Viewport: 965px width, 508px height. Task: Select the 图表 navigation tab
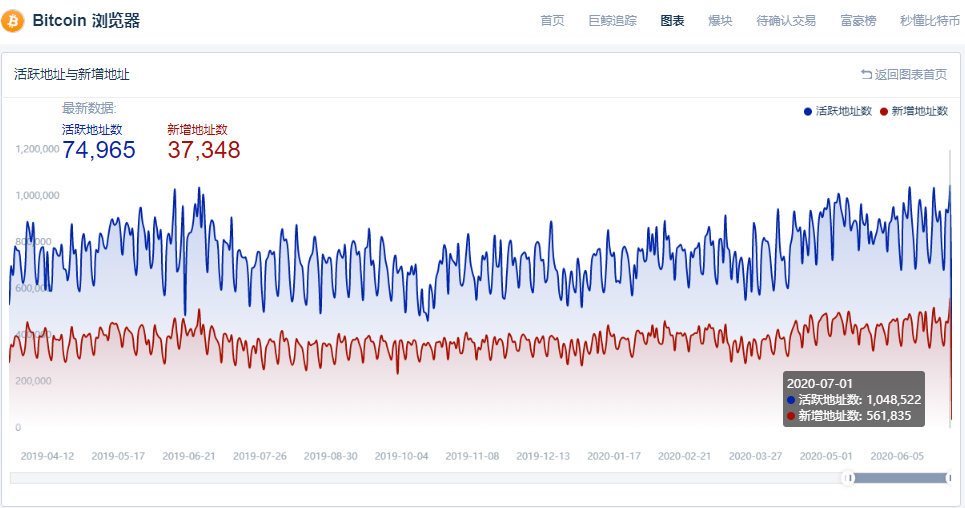tap(672, 21)
